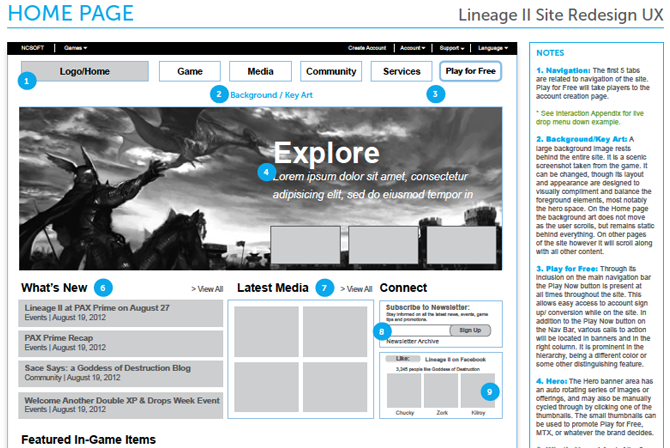670x448 pixels.
Task: Click the NCSOFT link in the top bar
Action: pos(32,48)
